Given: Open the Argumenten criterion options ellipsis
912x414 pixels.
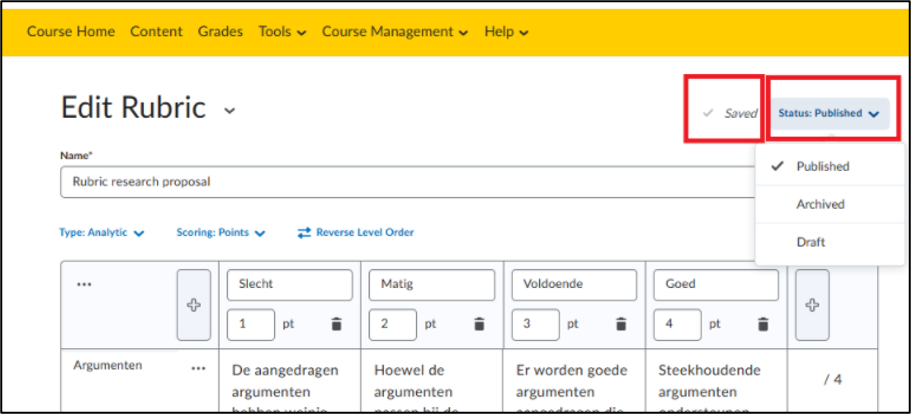Looking at the screenshot, I should pos(198,368).
